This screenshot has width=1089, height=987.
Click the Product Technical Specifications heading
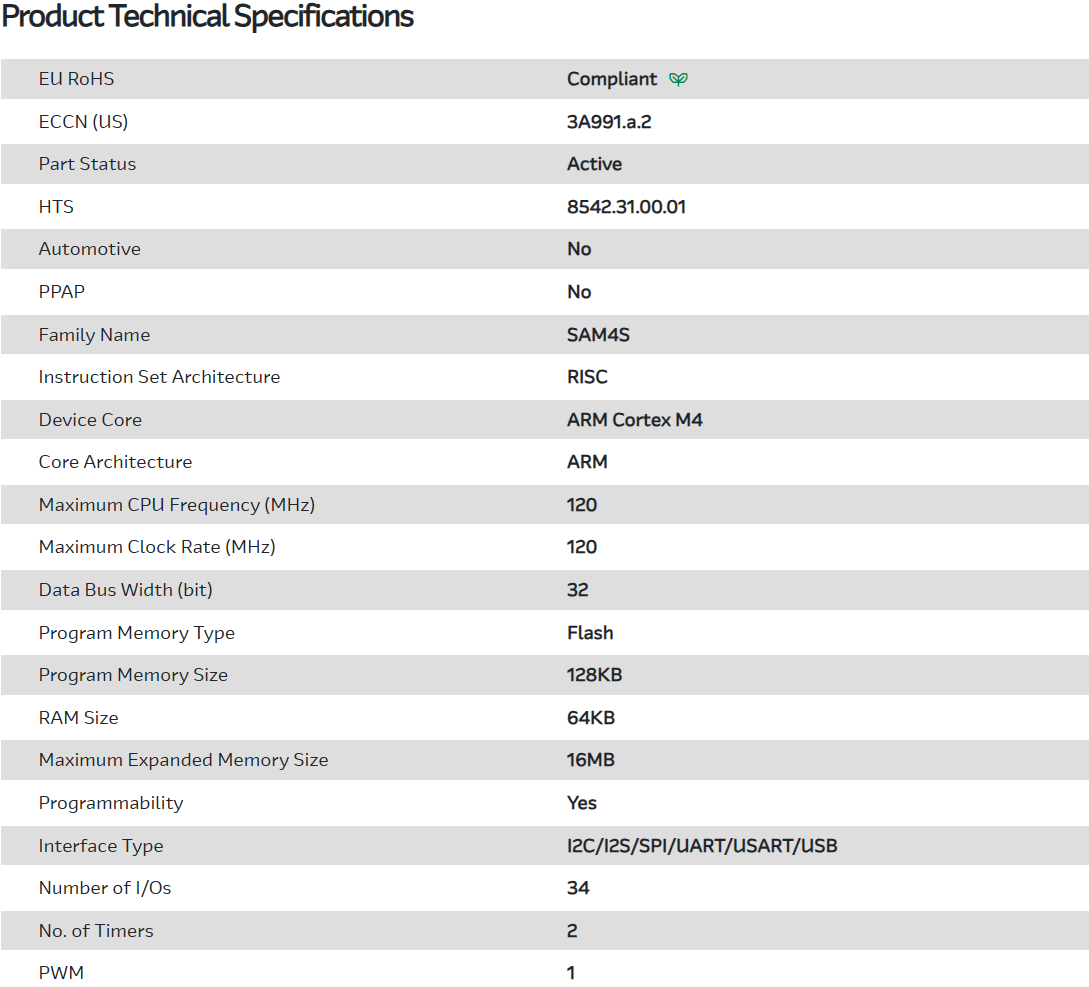tap(208, 17)
